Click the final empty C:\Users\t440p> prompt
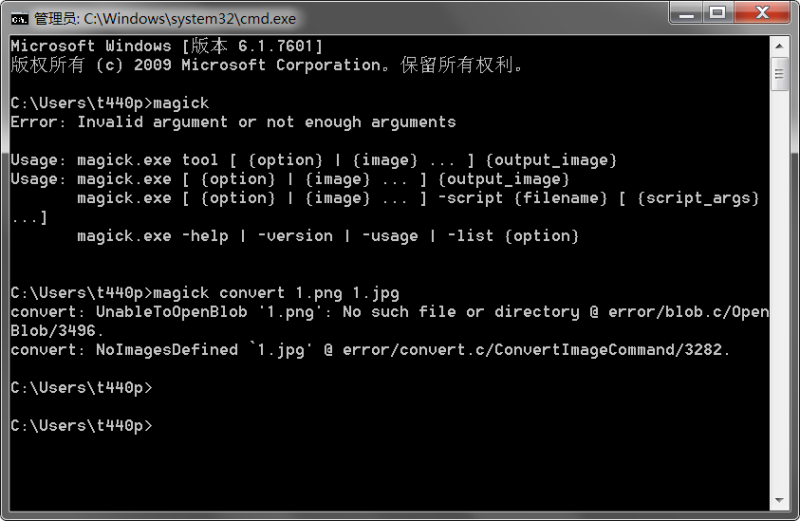 pyautogui.click(x=82, y=426)
